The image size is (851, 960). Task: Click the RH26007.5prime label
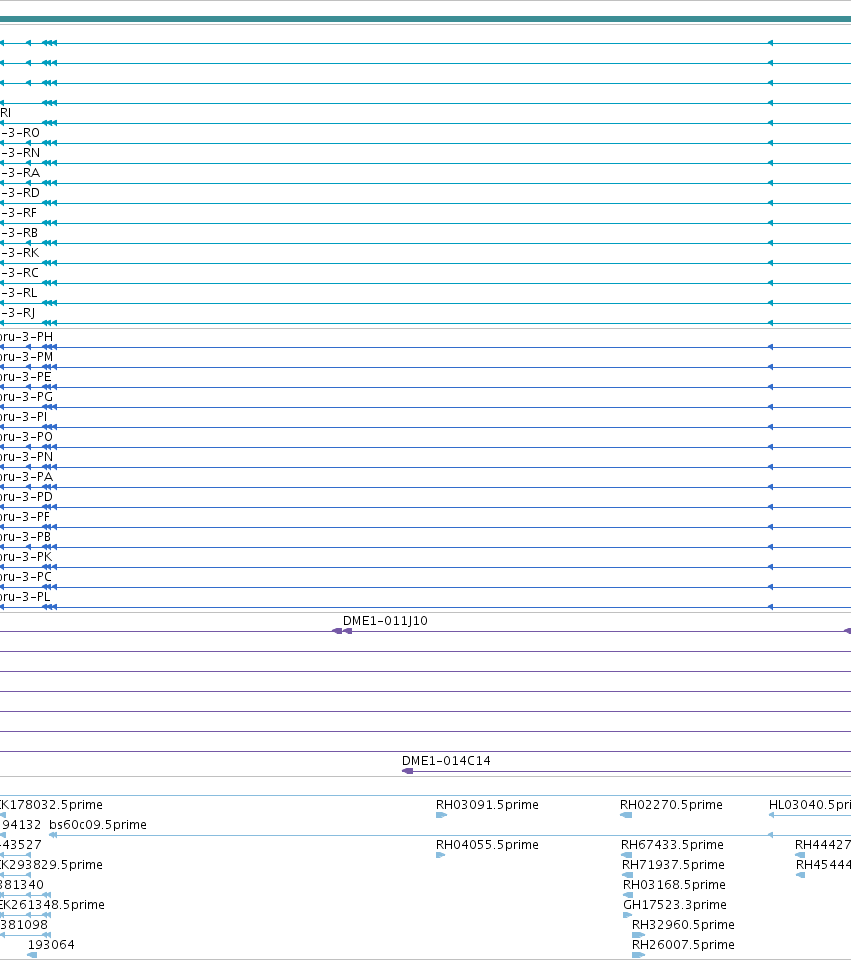click(x=683, y=945)
